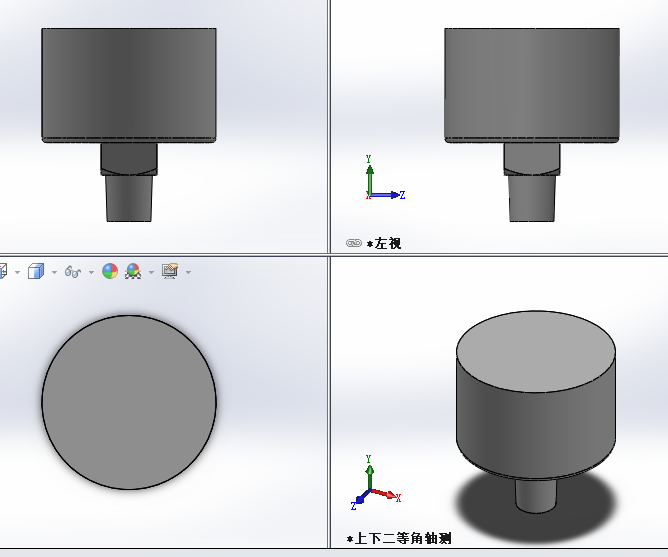The width and height of the screenshot is (668, 557).
Task: Expand the Hide/Show Items dropdown arrow
Action: click(91, 272)
